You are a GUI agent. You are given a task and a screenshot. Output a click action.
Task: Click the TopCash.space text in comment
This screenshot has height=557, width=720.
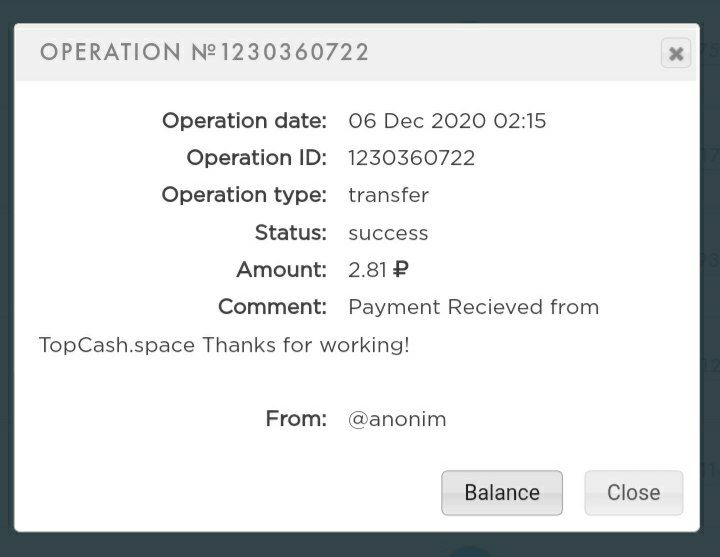pos(117,345)
